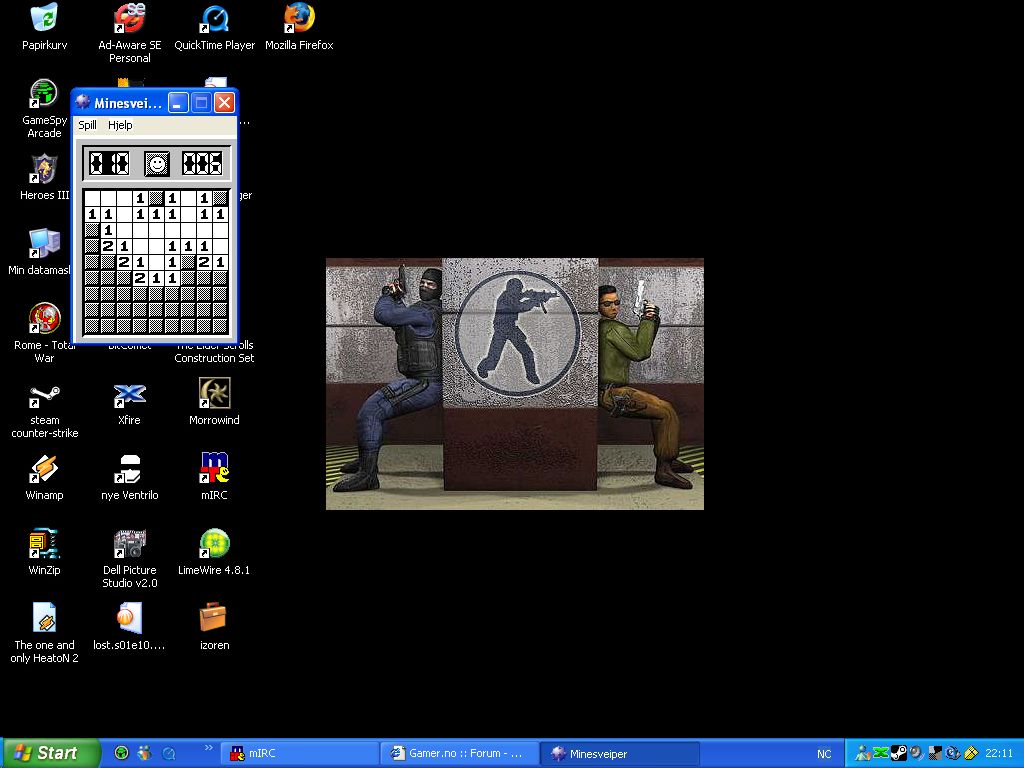Click Steam icon in system tray
Viewport: 1024px width, 768px height.
pyautogui.click(x=899, y=753)
